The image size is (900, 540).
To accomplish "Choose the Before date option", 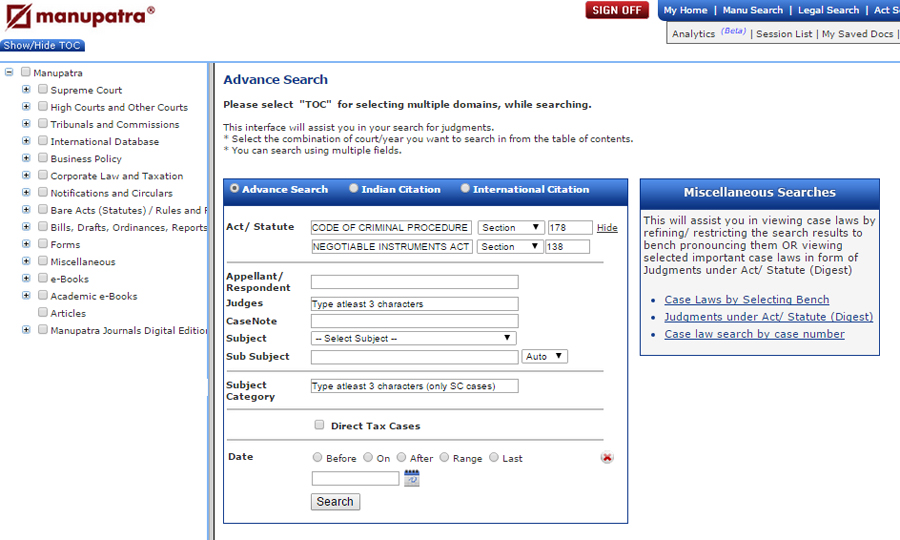I will [x=317, y=457].
